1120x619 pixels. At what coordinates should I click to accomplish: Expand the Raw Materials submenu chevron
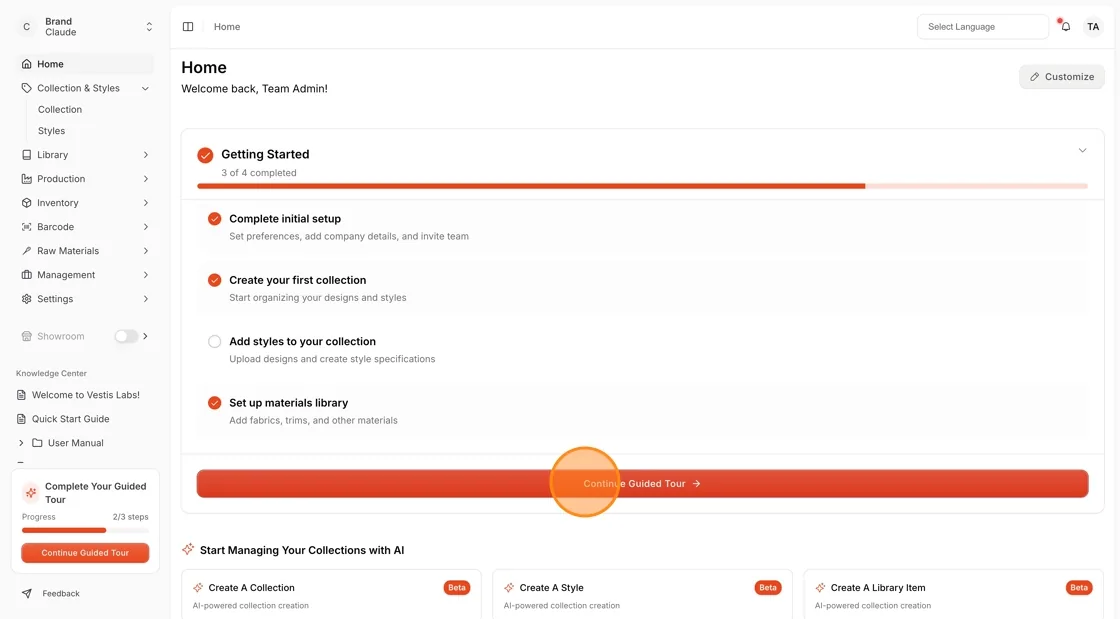[x=146, y=251]
